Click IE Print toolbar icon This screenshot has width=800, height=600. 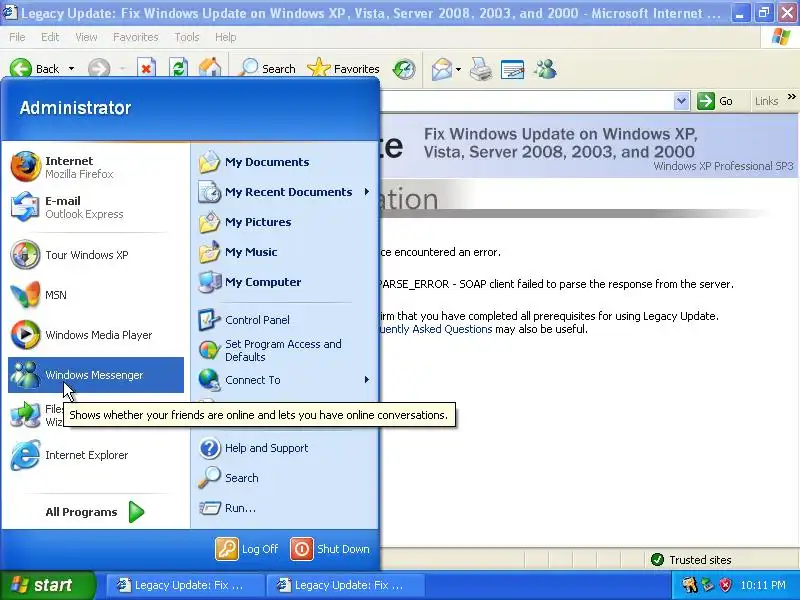pos(481,69)
